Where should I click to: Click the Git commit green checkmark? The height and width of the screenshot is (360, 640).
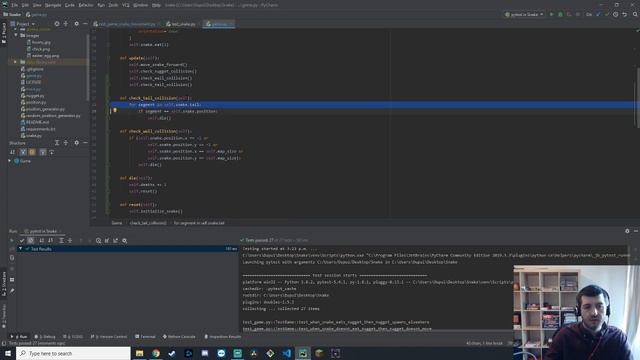[x=607, y=14]
